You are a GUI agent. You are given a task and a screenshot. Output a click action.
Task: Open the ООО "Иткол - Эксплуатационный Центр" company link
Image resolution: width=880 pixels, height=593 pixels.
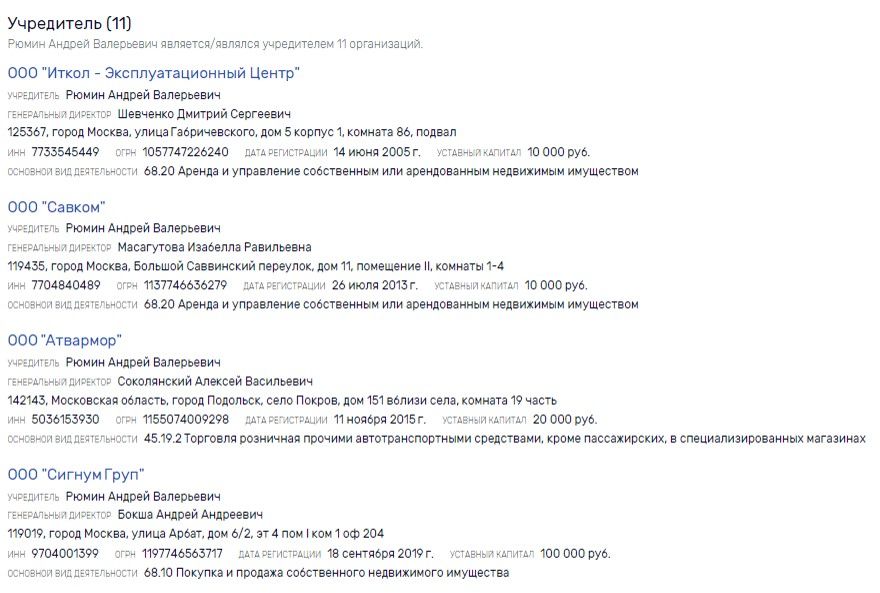coord(153,73)
